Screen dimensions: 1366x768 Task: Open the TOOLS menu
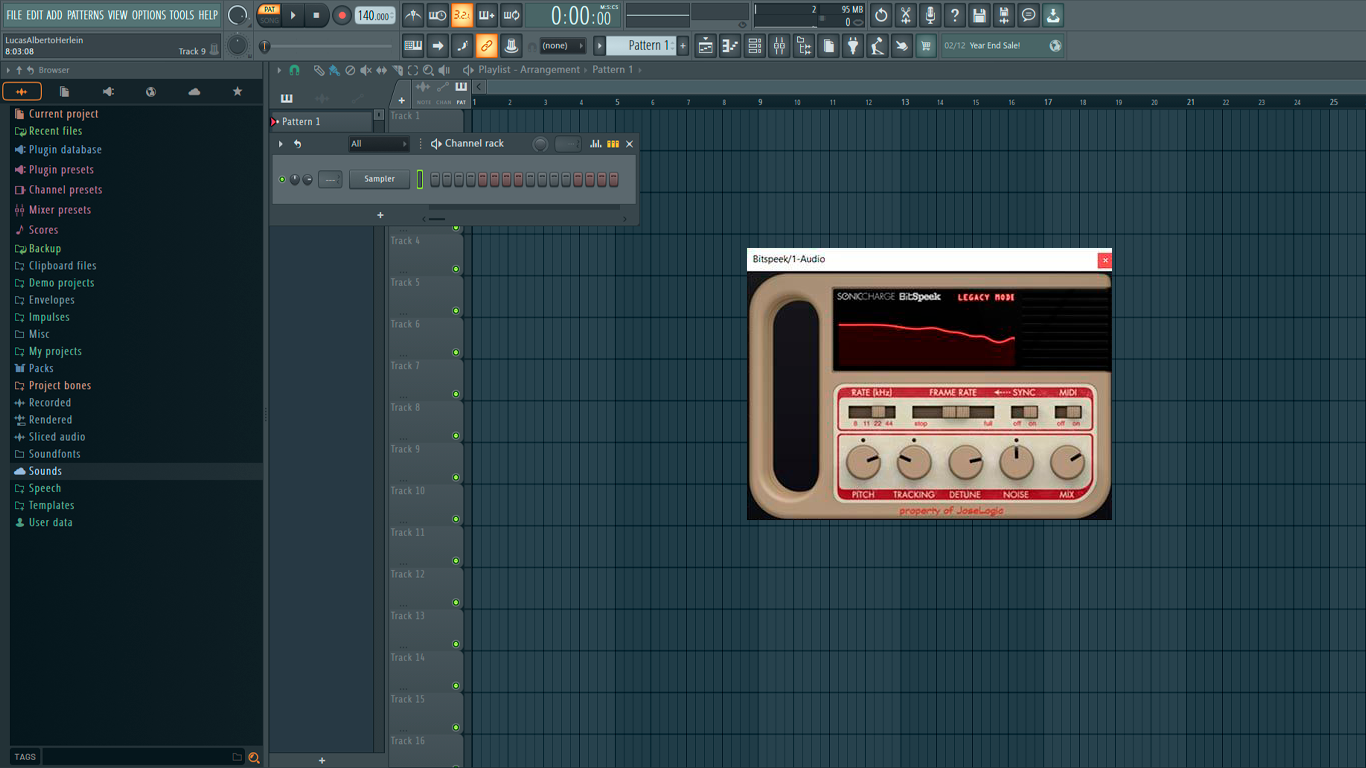[182, 15]
